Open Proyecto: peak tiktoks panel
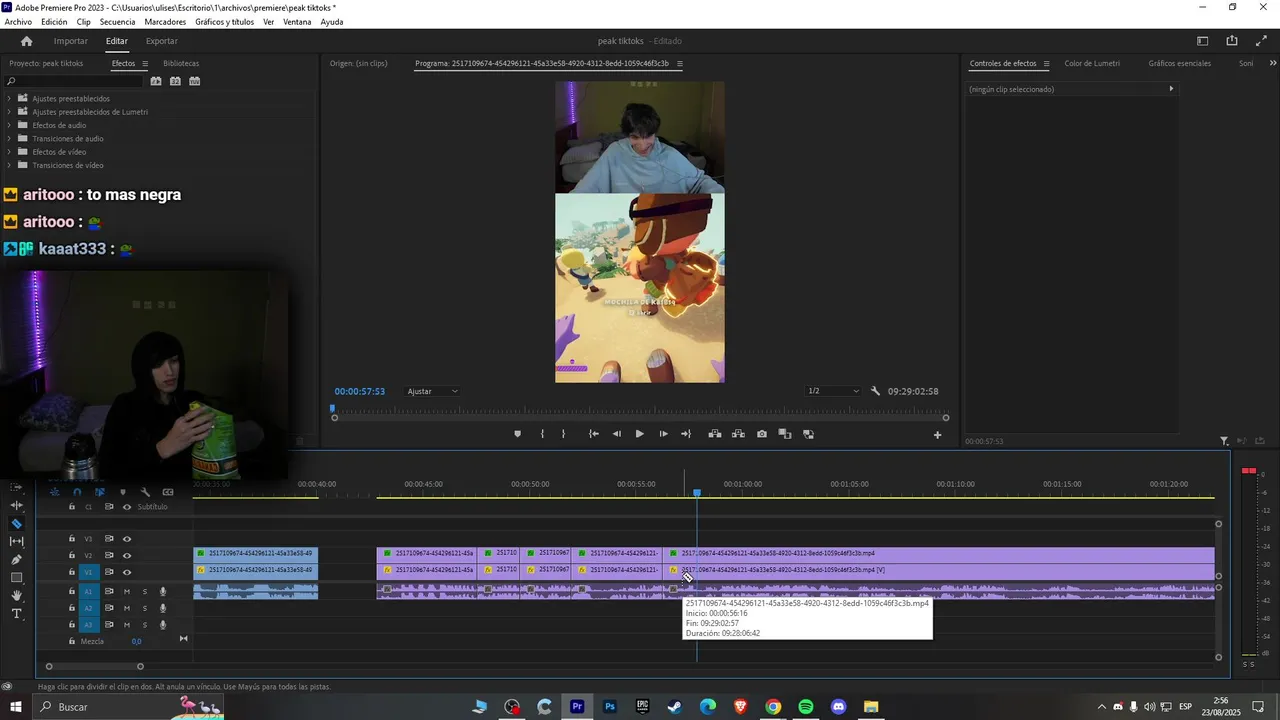The height and width of the screenshot is (720, 1280). click(46, 63)
